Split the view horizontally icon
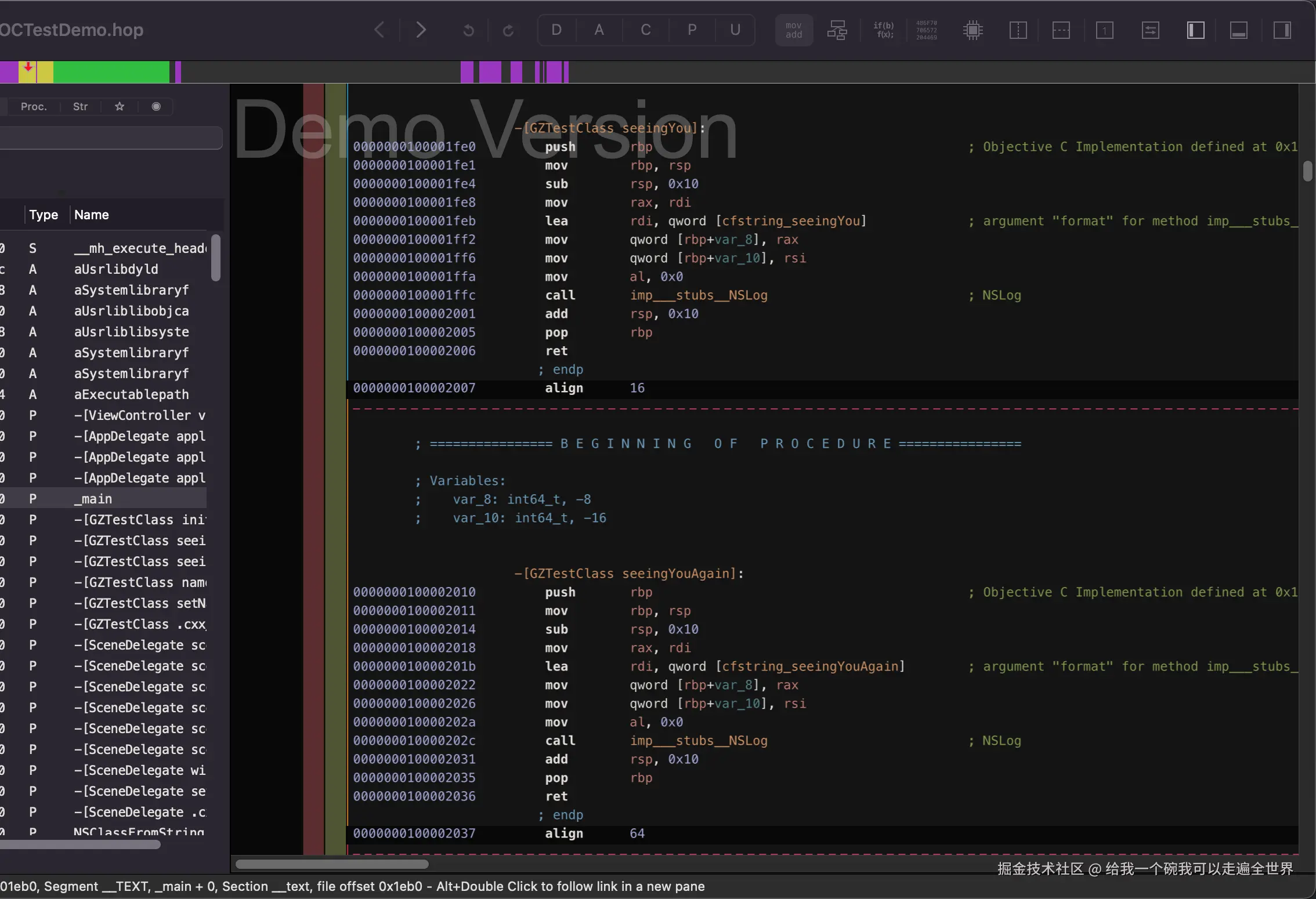Viewport: 1316px width, 899px height. pyautogui.click(x=1061, y=30)
